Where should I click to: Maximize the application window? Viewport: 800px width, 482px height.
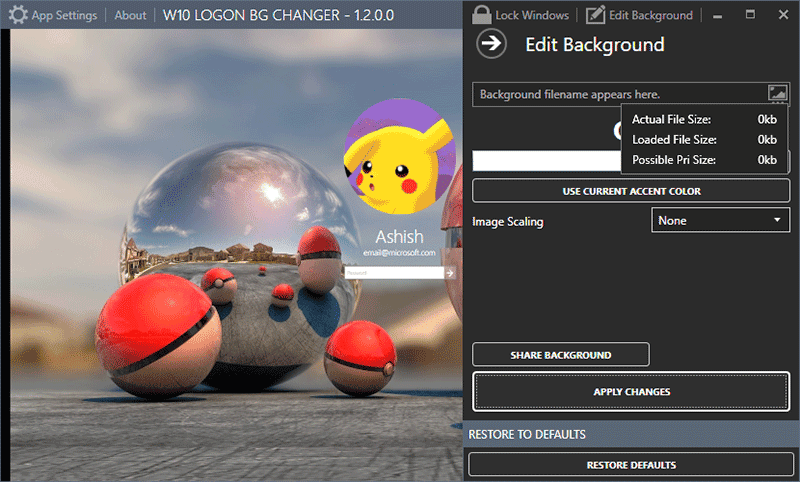coord(750,14)
